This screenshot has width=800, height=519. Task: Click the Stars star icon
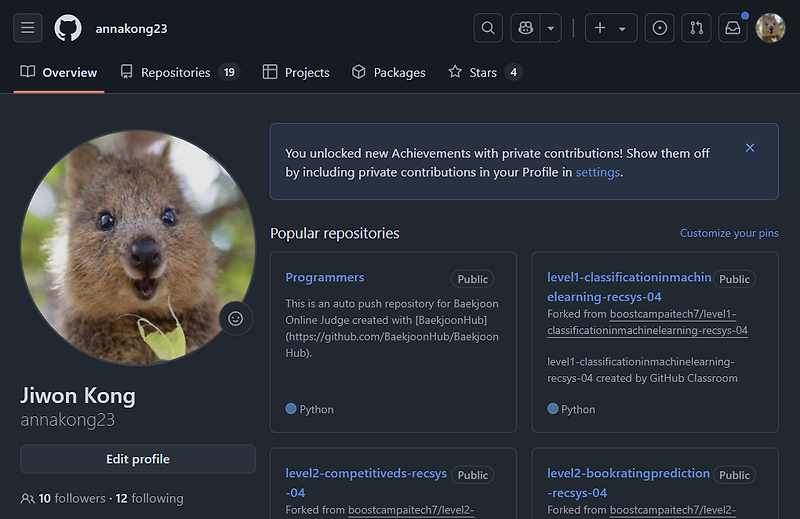pyautogui.click(x=455, y=71)
